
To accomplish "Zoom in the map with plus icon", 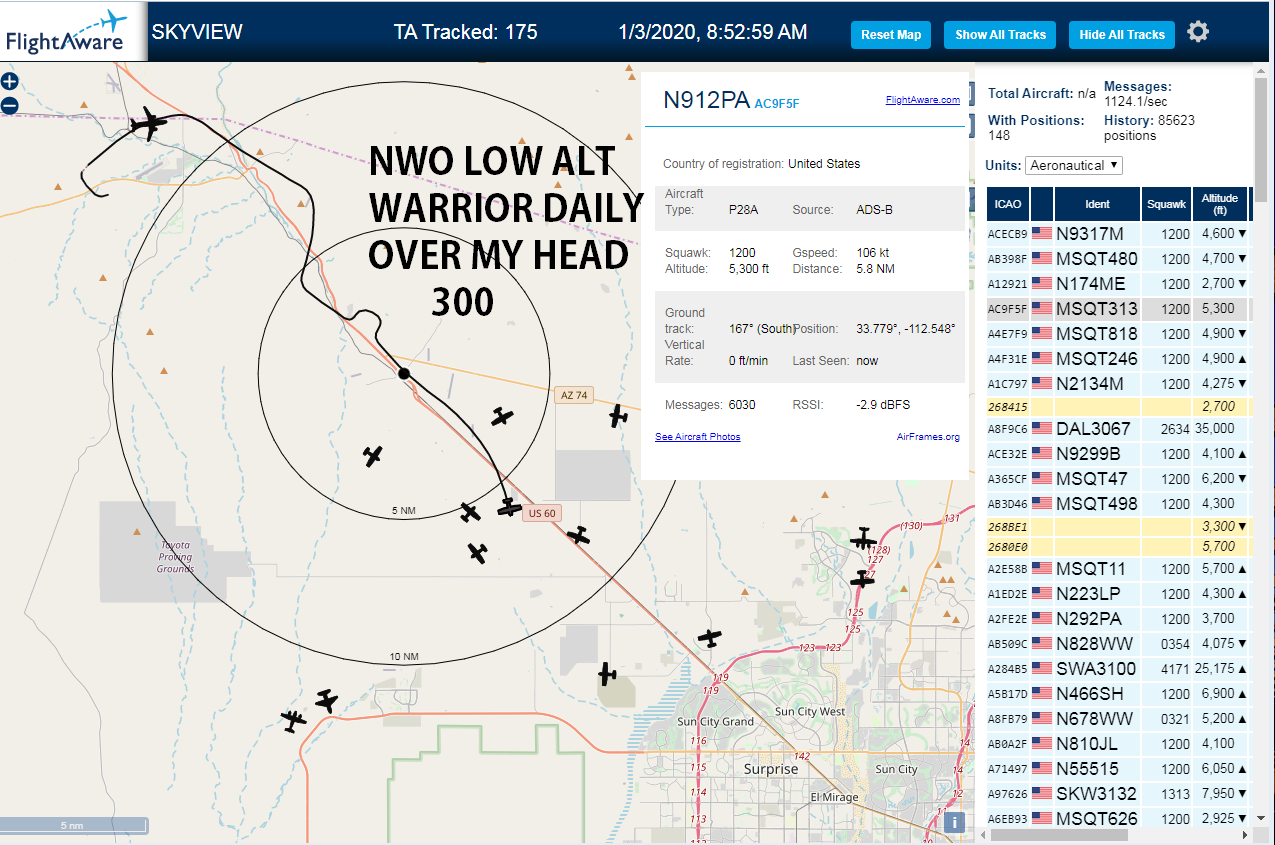I will pos(10,82).
